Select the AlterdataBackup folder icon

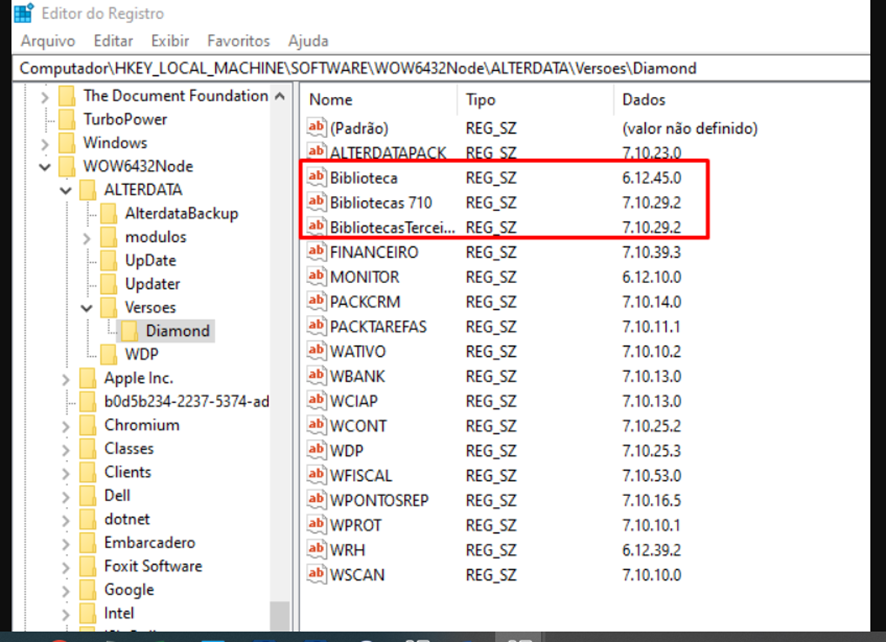[108, 214]
